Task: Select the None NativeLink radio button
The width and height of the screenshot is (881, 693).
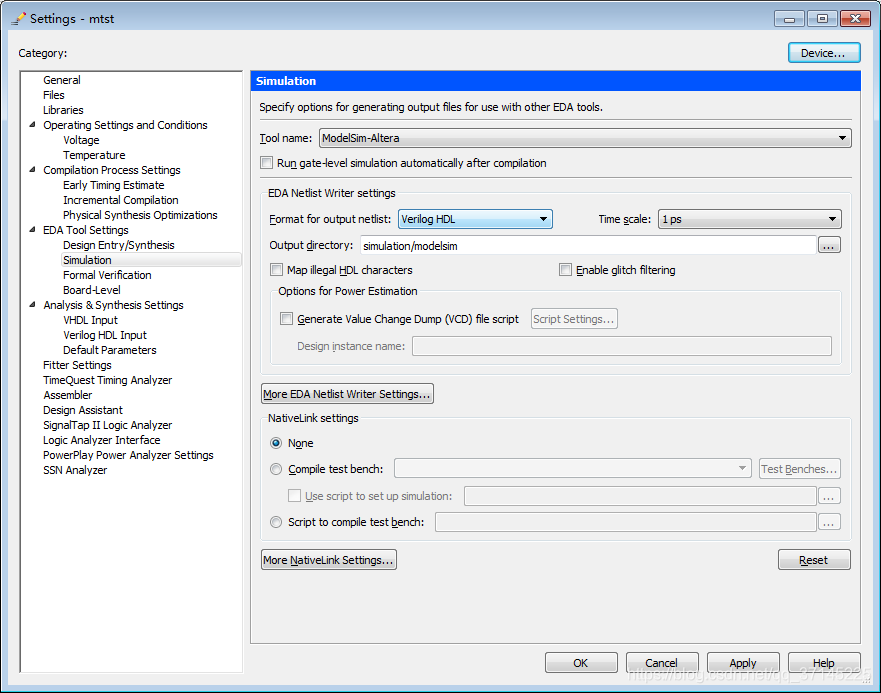Action: pyautogui.click(x=276, y=443)
